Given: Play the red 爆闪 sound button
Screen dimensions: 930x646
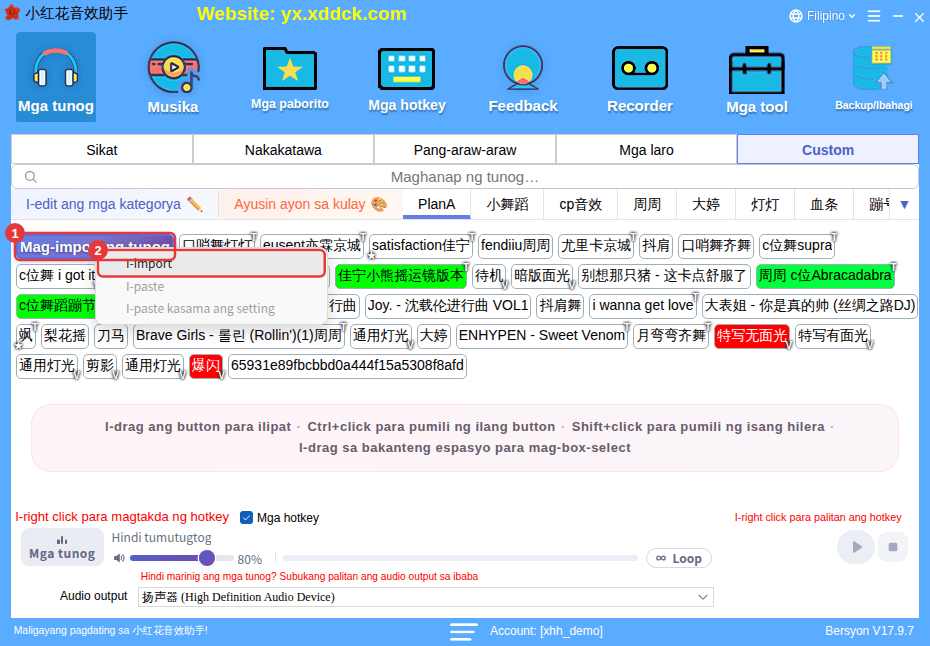Looking at the screenshot, I should tap(206, 365).
